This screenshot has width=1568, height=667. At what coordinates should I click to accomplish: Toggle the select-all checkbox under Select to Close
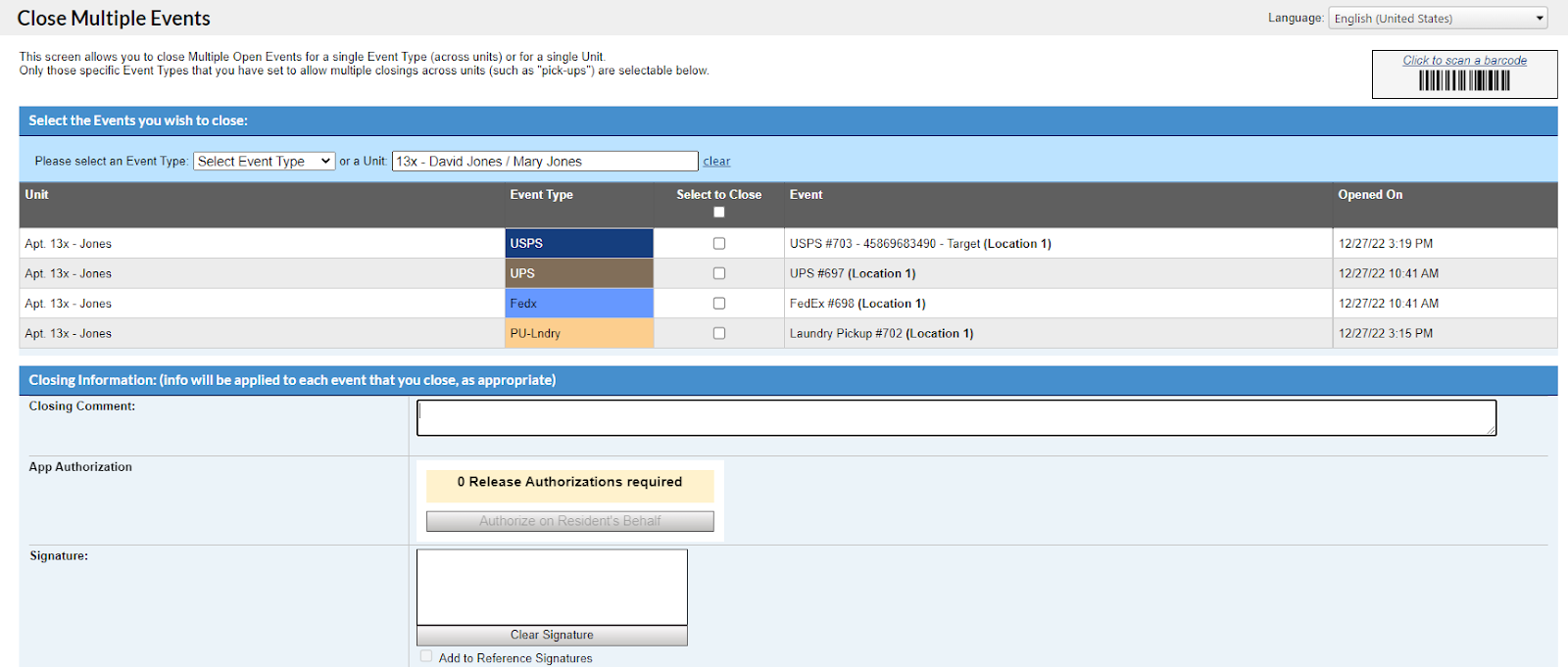719,213
